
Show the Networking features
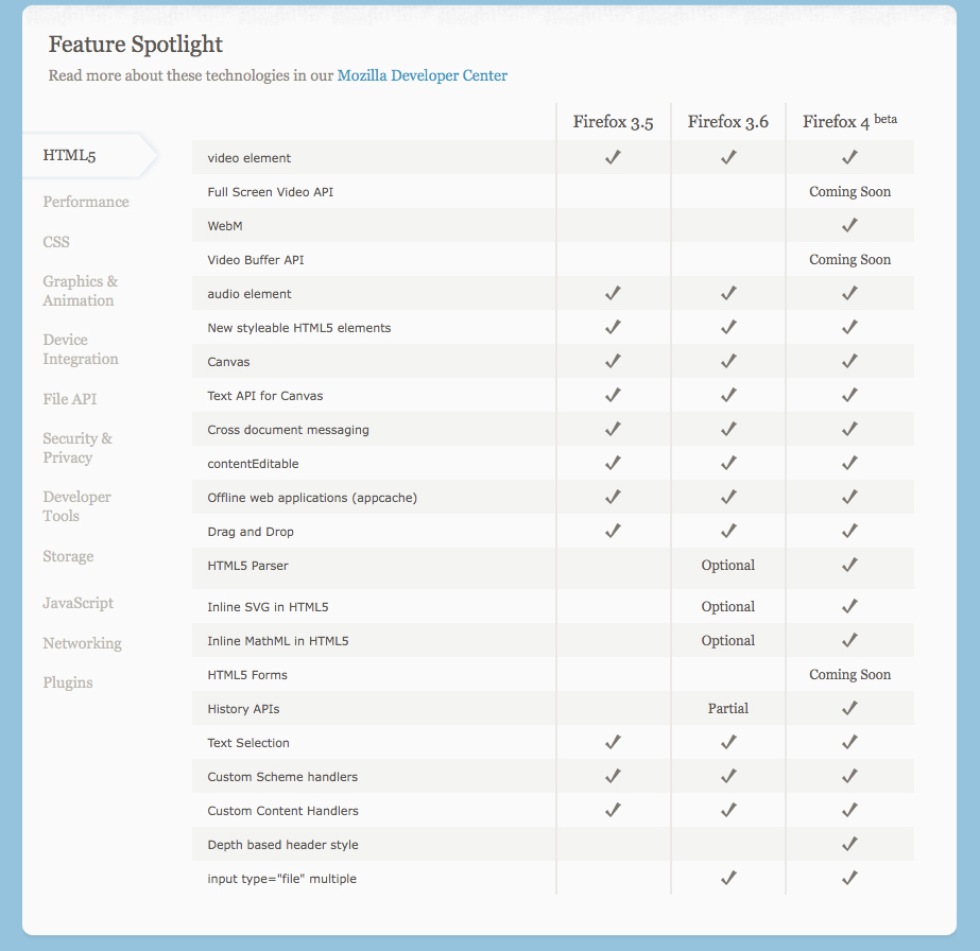82,643
